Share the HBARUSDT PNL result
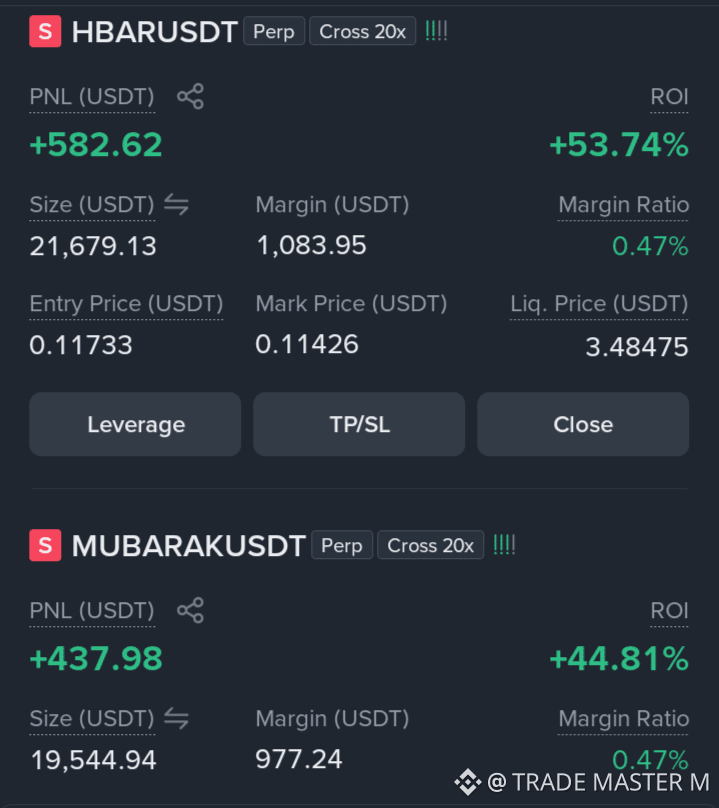Viewport: 719px width, 808px height. (190, 96)
